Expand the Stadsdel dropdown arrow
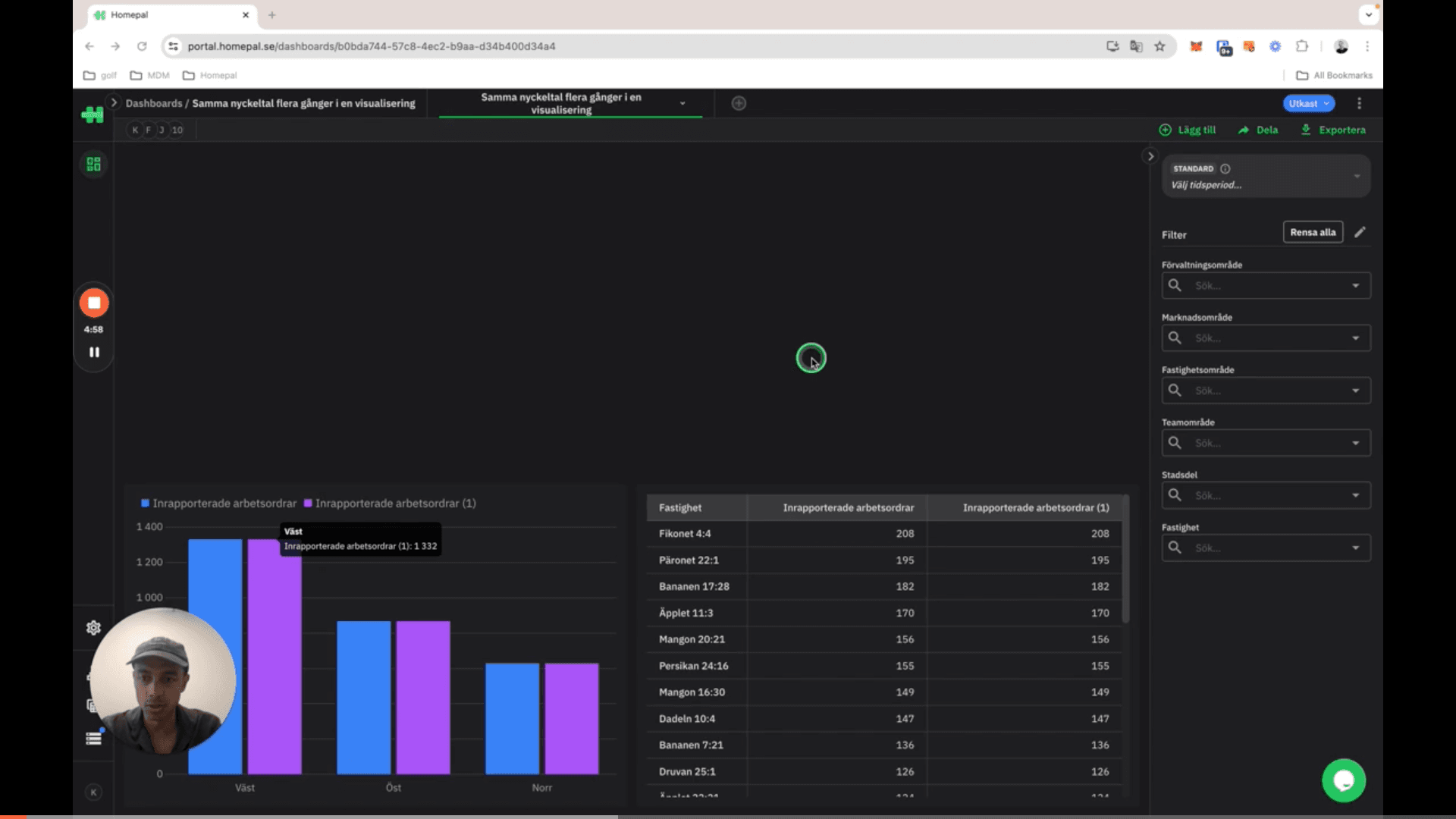The width and height of the screenshot is (1456, 819). 1355,495
